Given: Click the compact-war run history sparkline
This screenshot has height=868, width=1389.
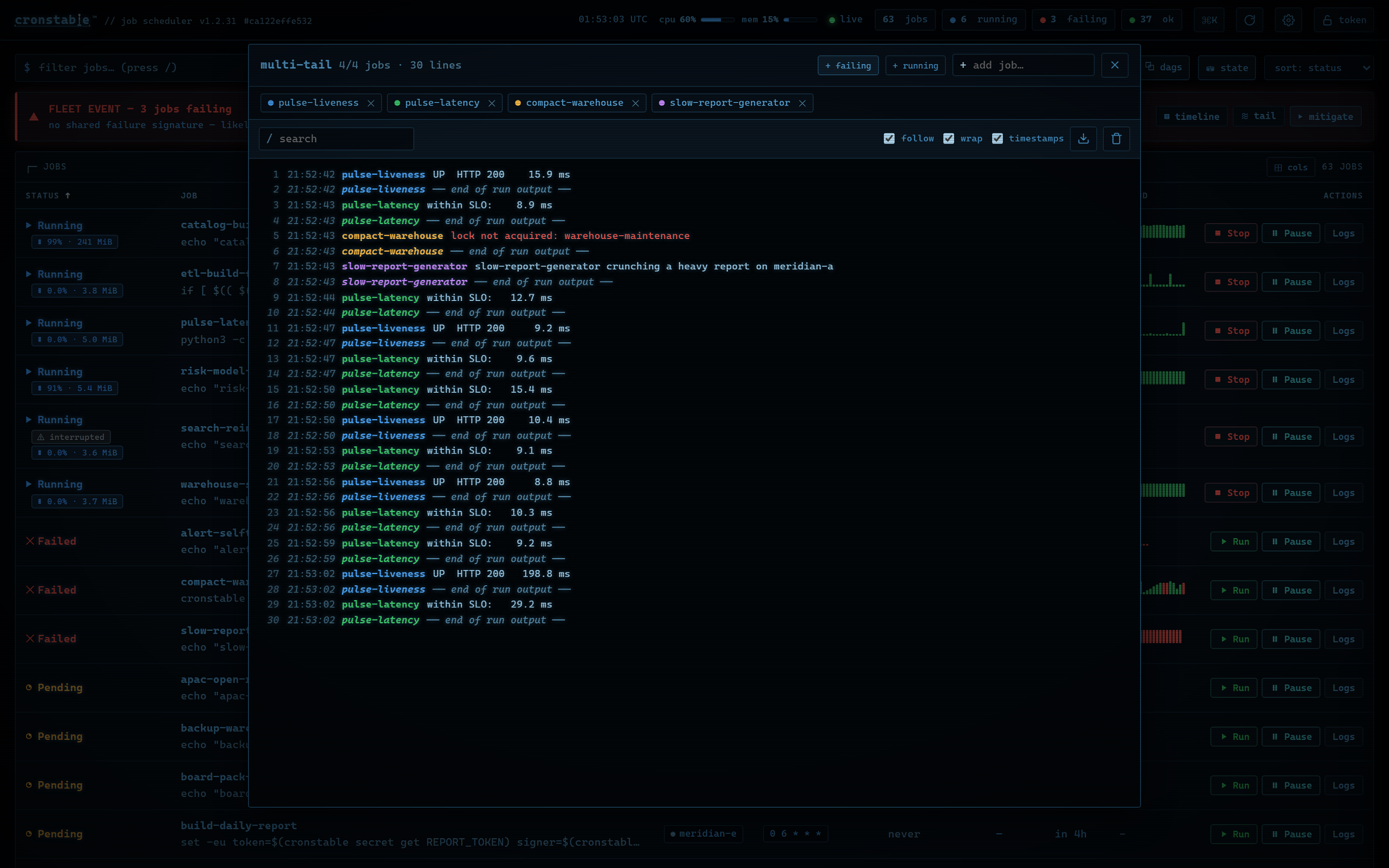Looking at the screenshot, I should click(x=1163, y=588).
